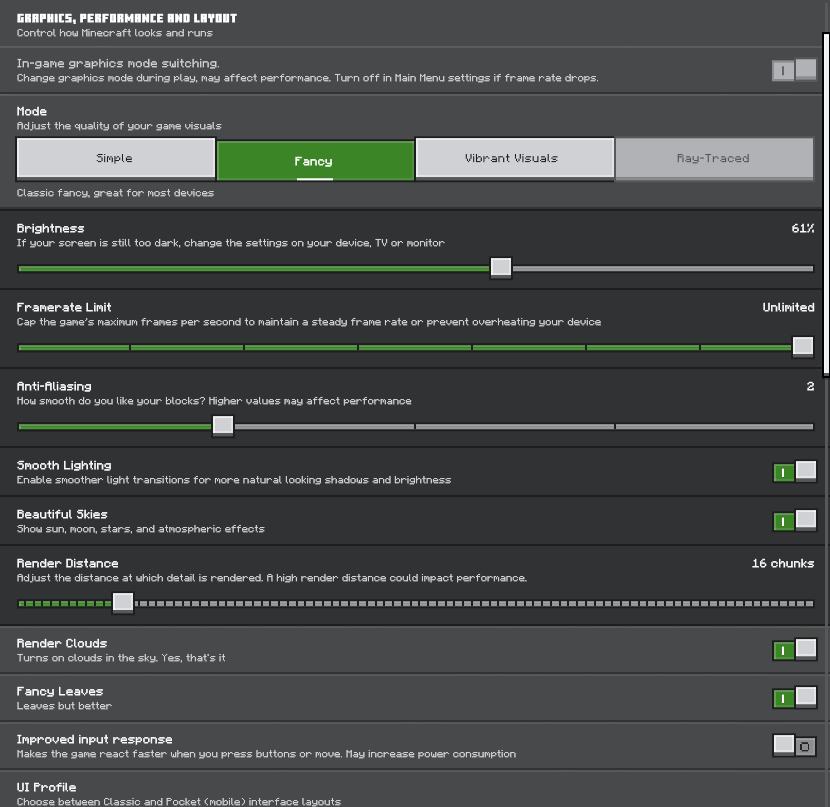Click the Brightness label
This screenshot has height=807, width=830.
coord(50,229)
